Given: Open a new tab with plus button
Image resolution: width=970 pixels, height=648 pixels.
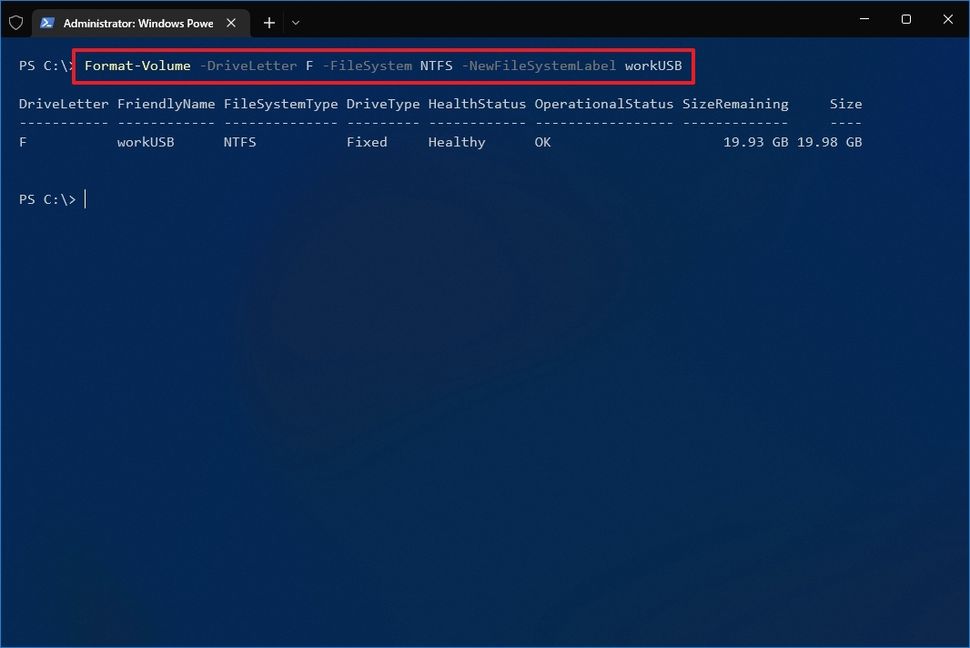Looking at the screenshot, I should coord(269,23).
